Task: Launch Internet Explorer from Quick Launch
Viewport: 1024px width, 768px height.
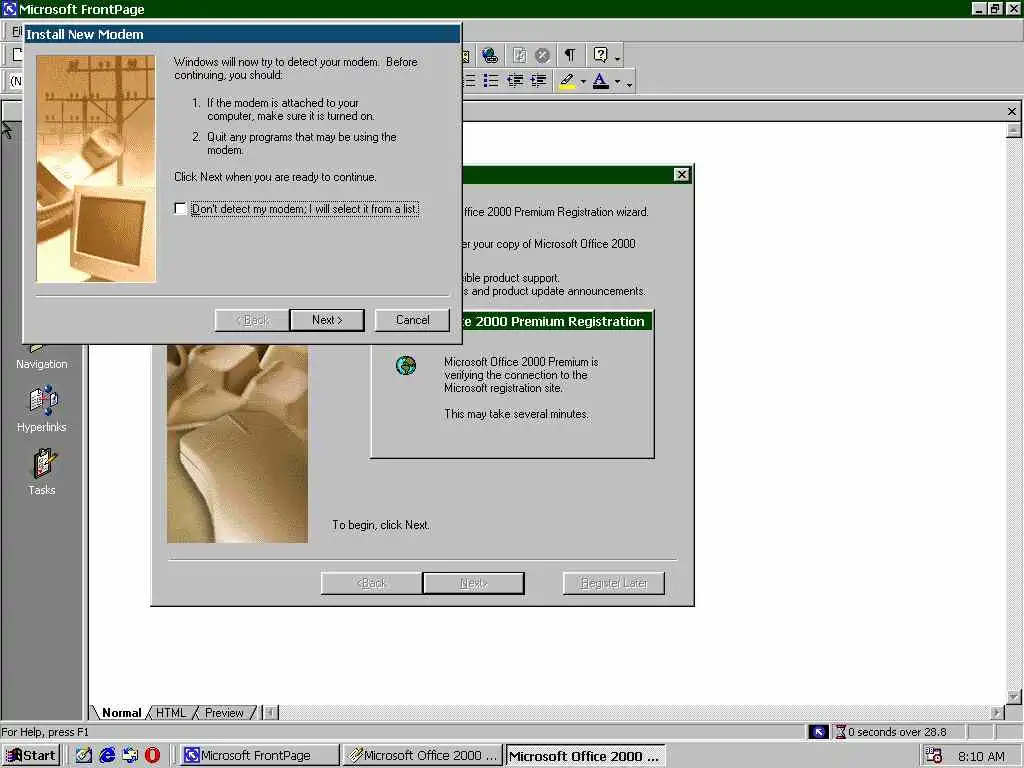Action: click(107, 756)
